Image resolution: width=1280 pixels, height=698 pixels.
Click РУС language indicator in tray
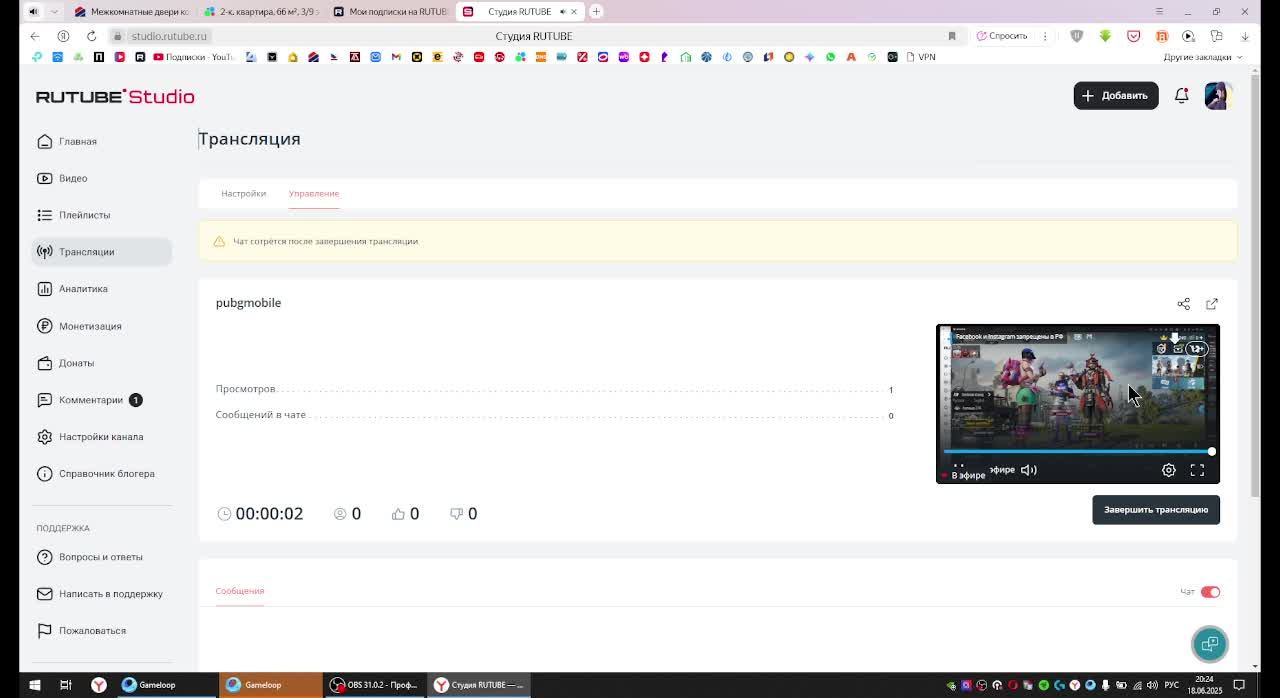tap(1171, 685)
